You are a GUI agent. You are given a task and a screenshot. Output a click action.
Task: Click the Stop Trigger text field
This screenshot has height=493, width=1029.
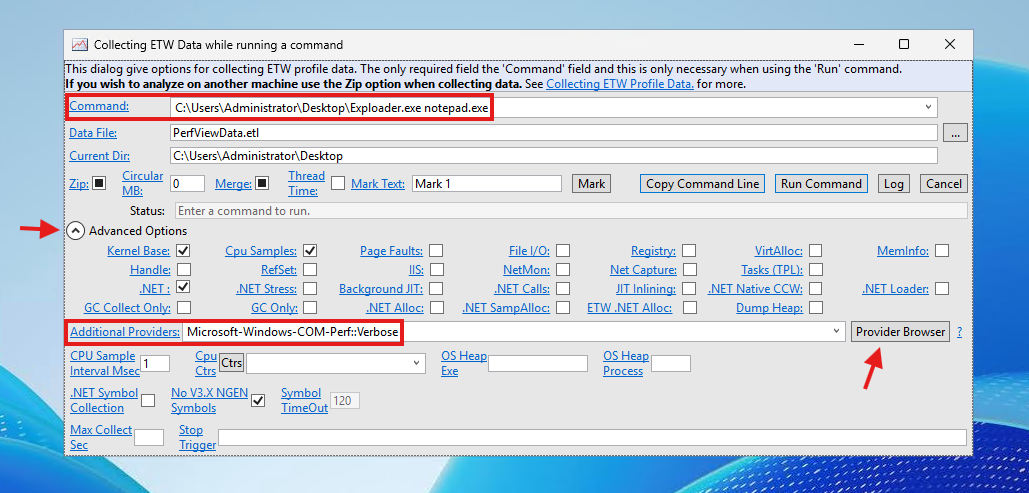click(593, 438)
